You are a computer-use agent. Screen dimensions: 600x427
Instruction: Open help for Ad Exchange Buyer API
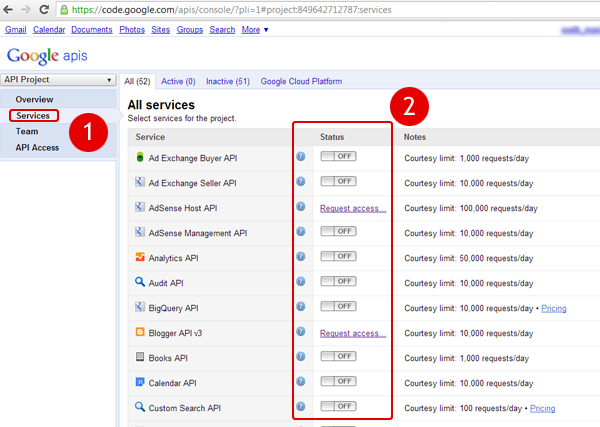tap(301, 156)
